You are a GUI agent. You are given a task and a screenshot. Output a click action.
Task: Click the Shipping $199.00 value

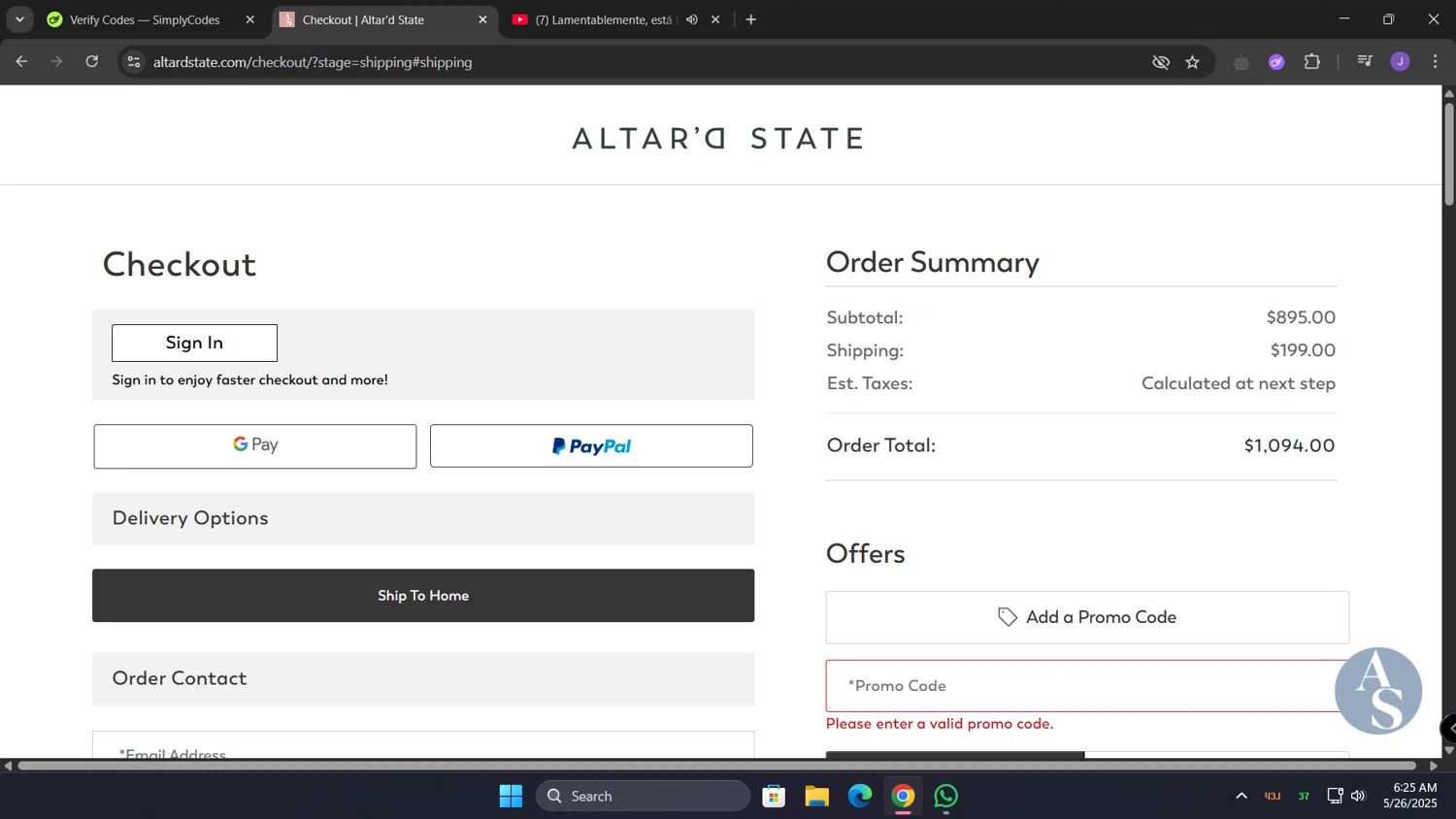1303,350
